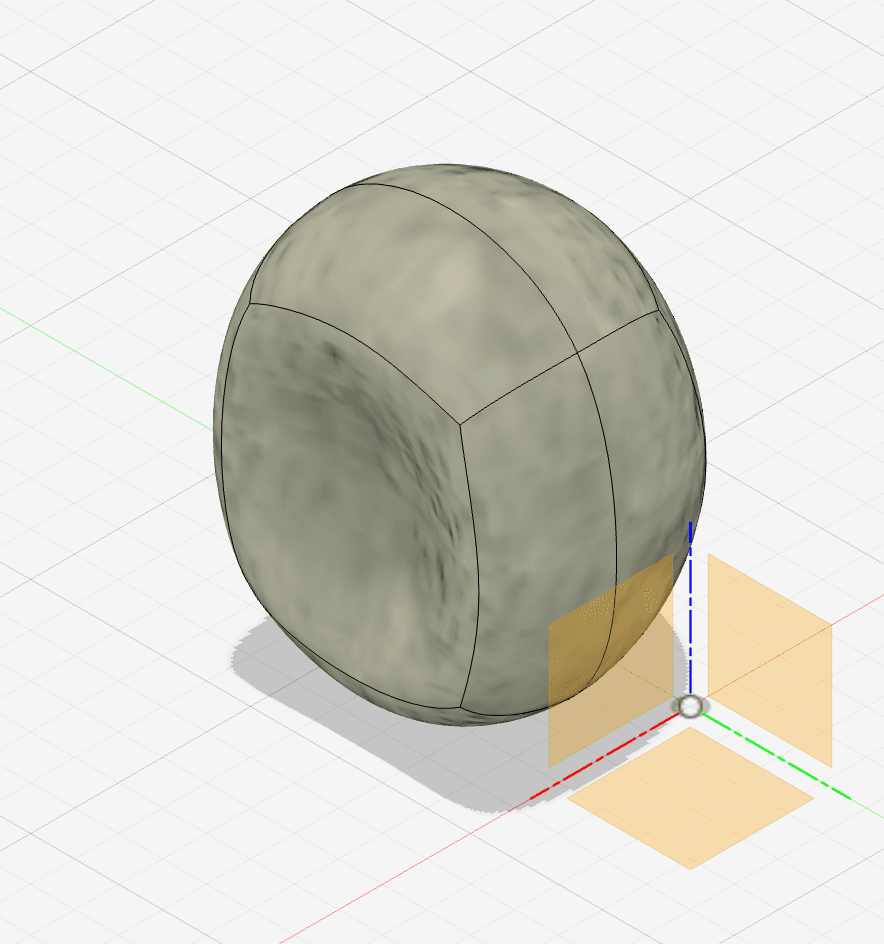The width and height of the screenshot is (884, 944).
Task: Select the vertical origin plane overlapping the body
Action: 610,660
